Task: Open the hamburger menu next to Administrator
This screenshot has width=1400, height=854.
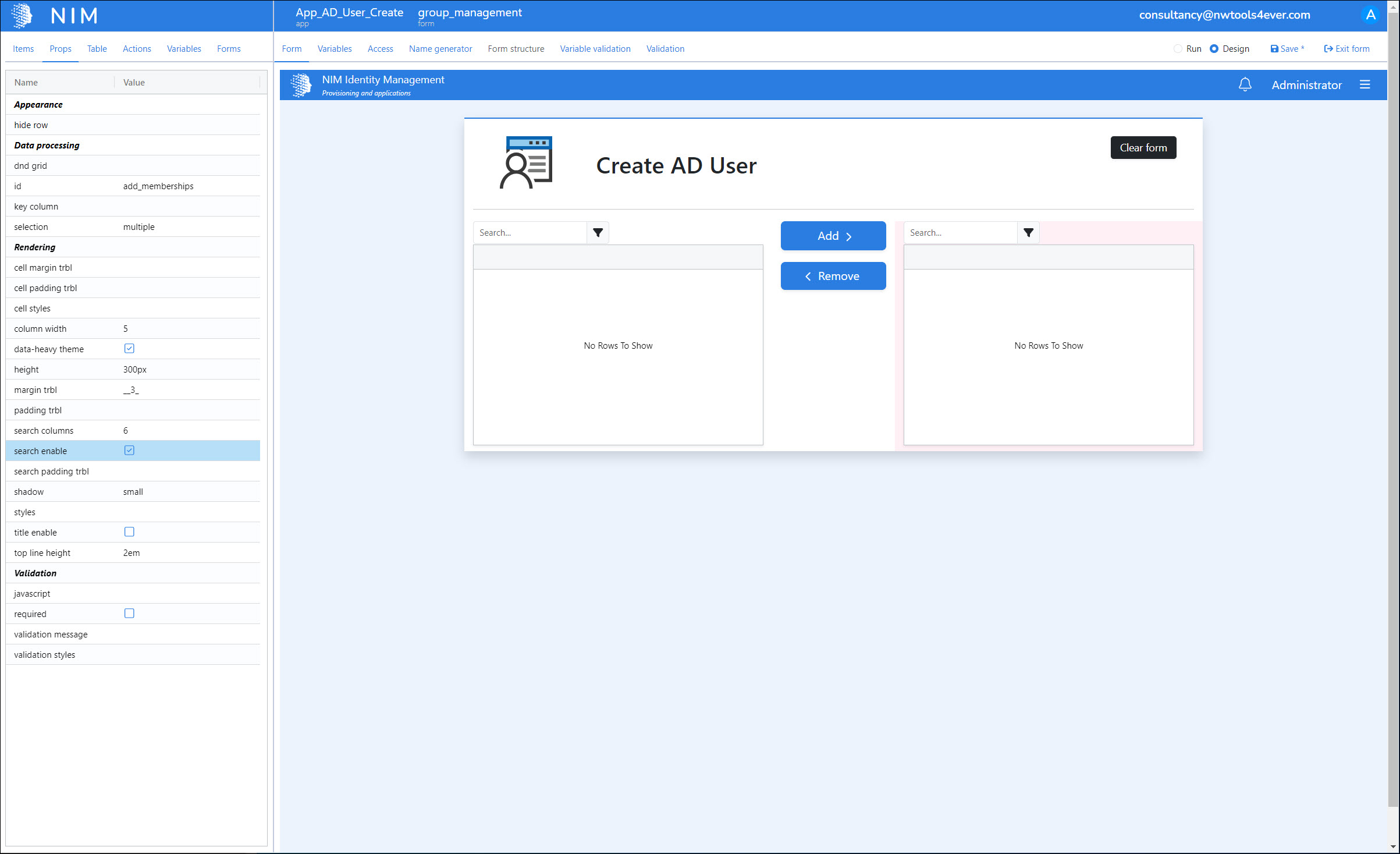Action: pyautogui.click(x=1365, y=85)
